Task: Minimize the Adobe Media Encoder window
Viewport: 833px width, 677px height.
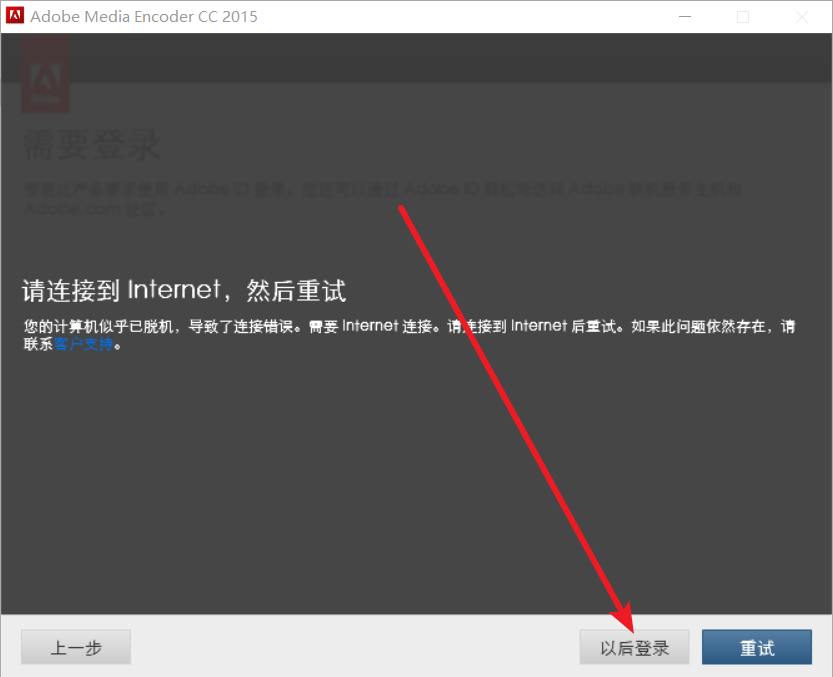Action: 685,16
